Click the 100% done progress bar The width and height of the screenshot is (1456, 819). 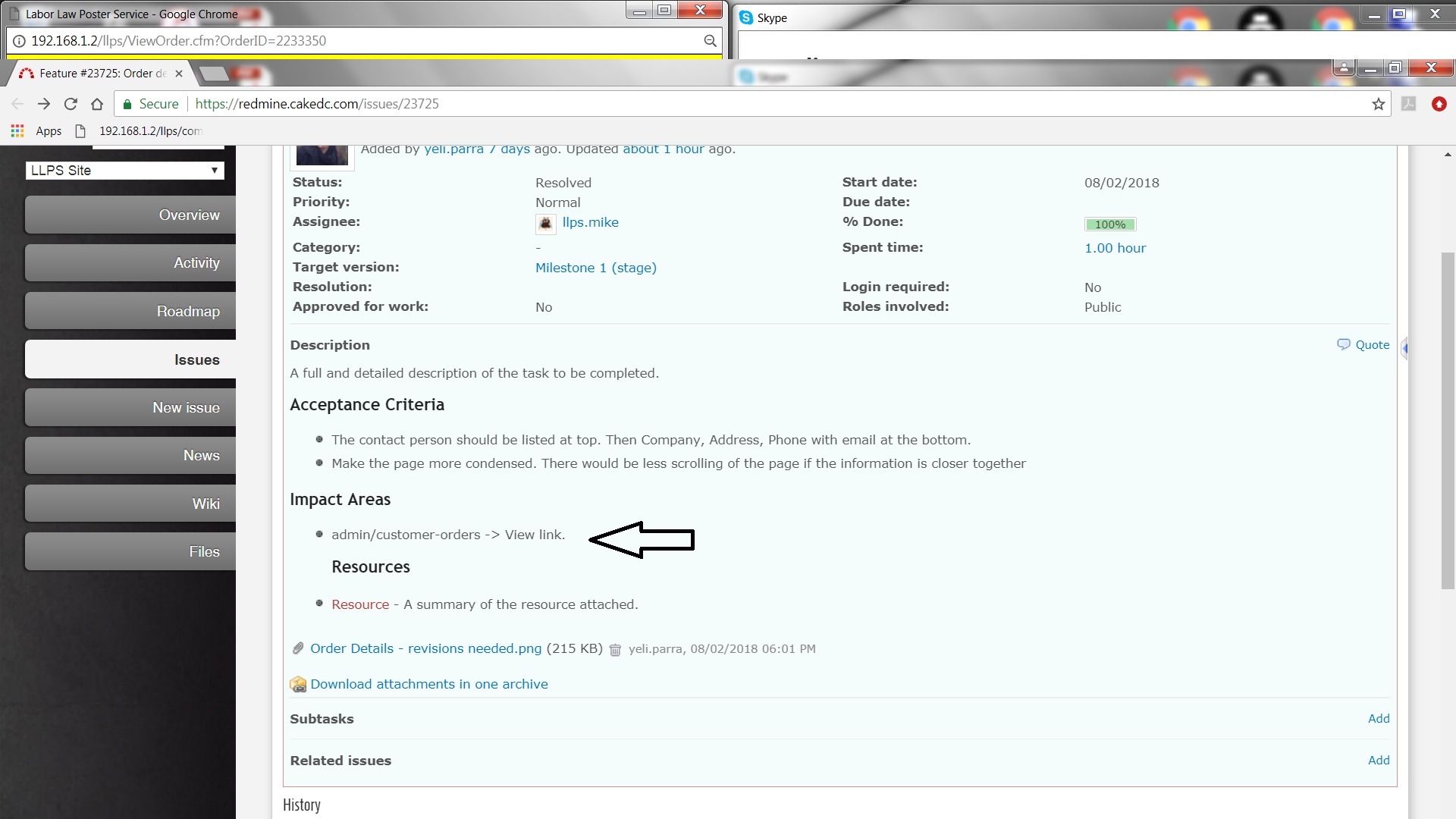coord(1109,224)
